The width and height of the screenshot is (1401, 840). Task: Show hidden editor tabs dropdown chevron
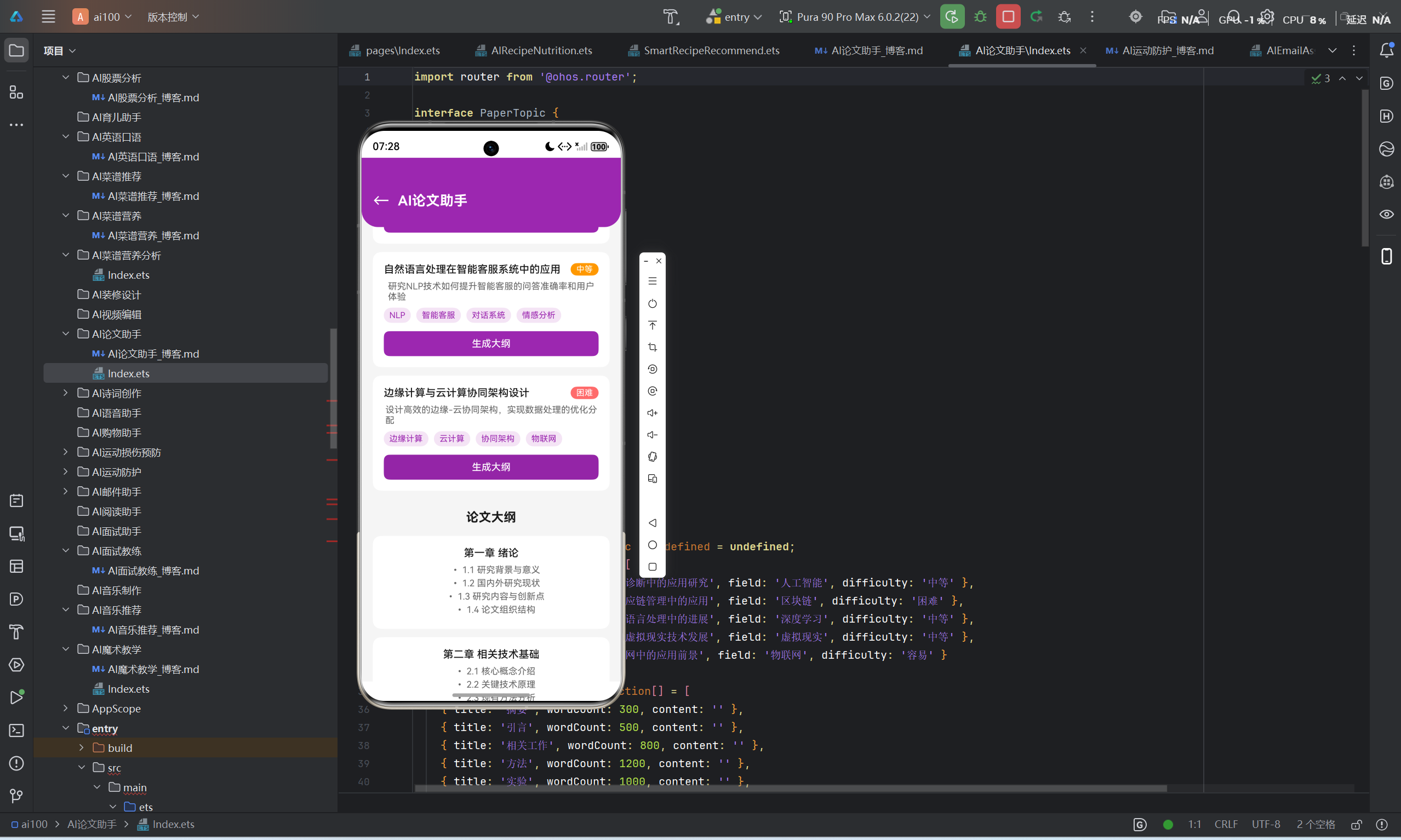(1333, 50)
